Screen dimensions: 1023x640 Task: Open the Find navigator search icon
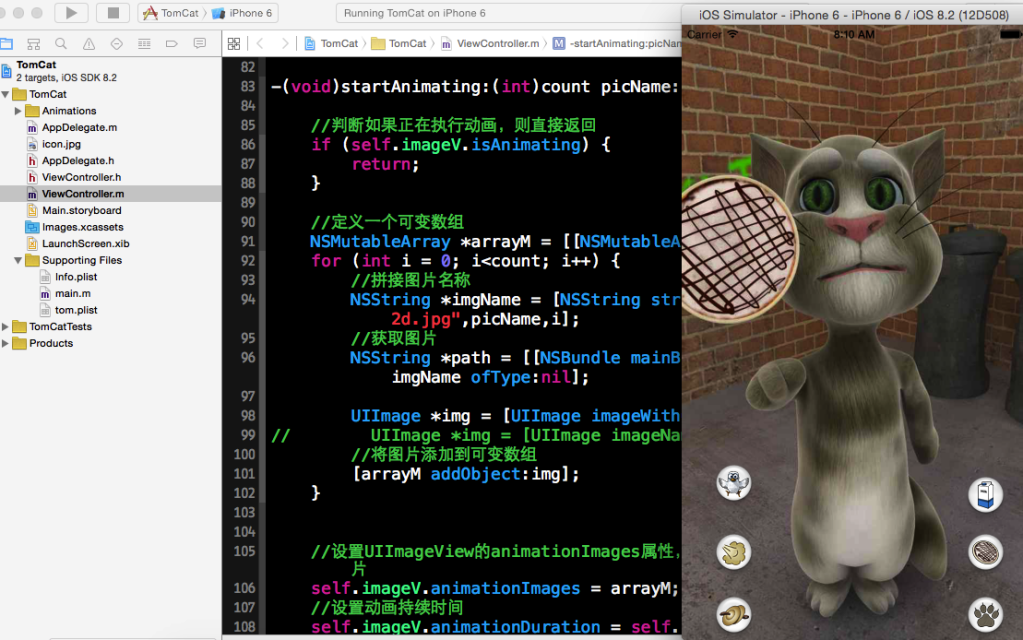click(61, 44)
